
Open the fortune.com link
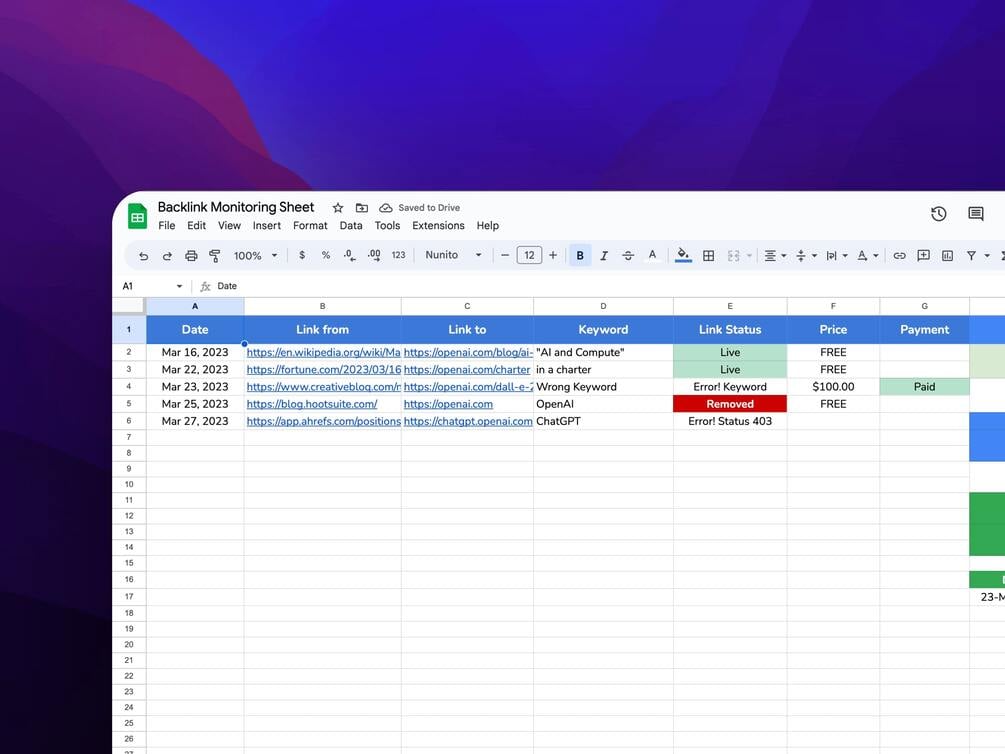click(x=323, y=370)
